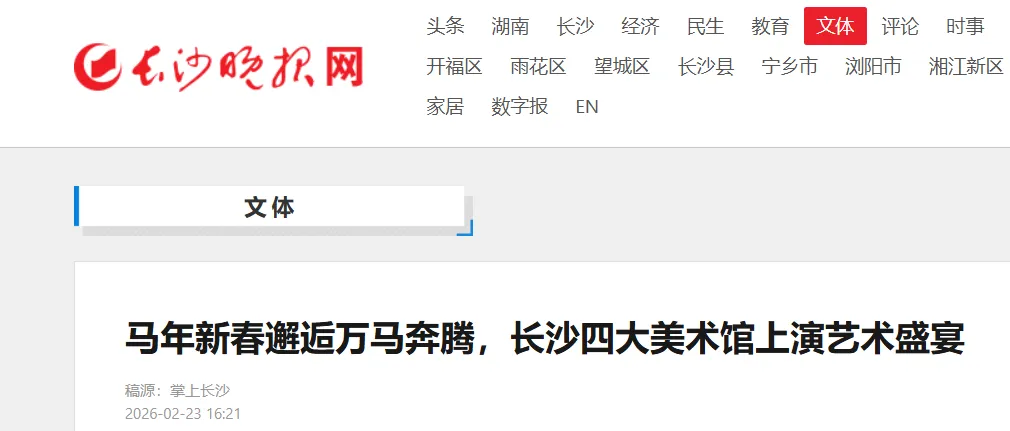Open the 浏阳市 page
1010x431 pixels.
[x=873, y=66]
